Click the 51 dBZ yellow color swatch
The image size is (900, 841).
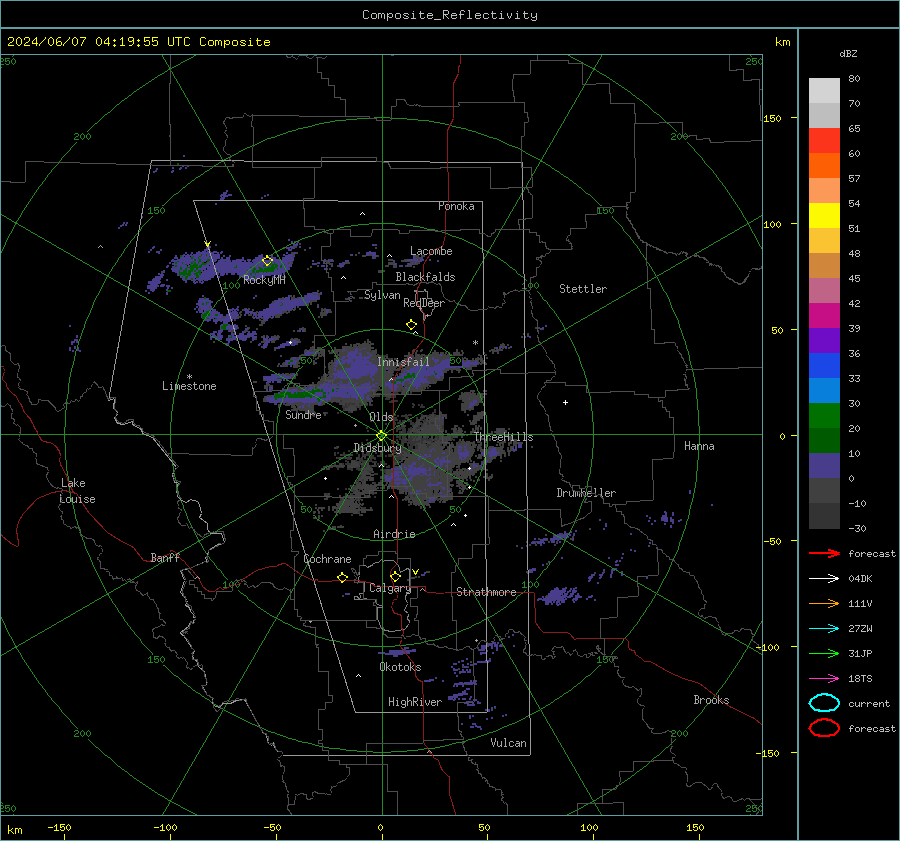[824, 215]
